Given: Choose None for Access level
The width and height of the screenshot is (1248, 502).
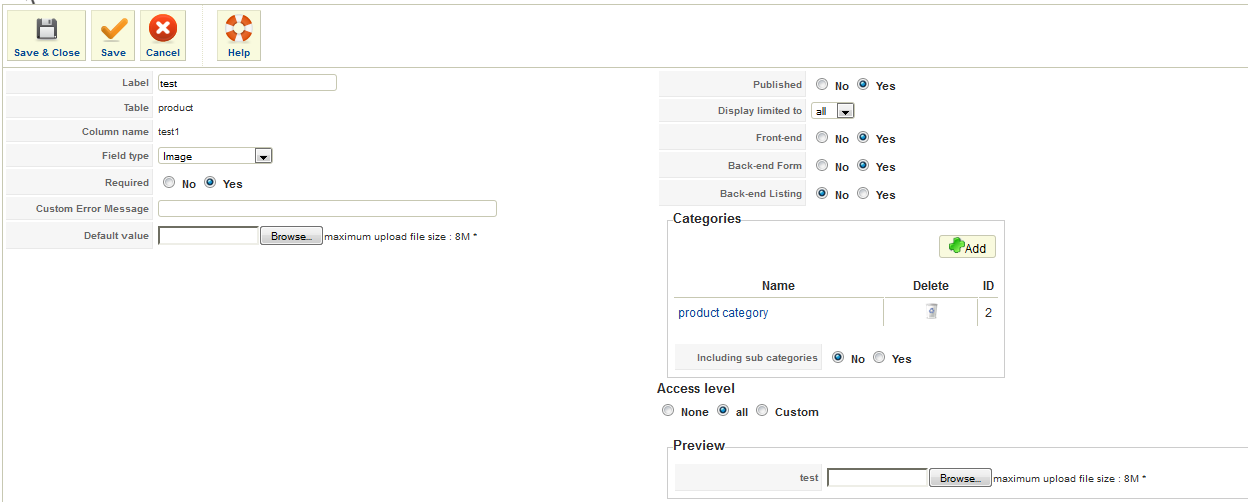Looking at the screenshot, I should [x=668, y=411].
